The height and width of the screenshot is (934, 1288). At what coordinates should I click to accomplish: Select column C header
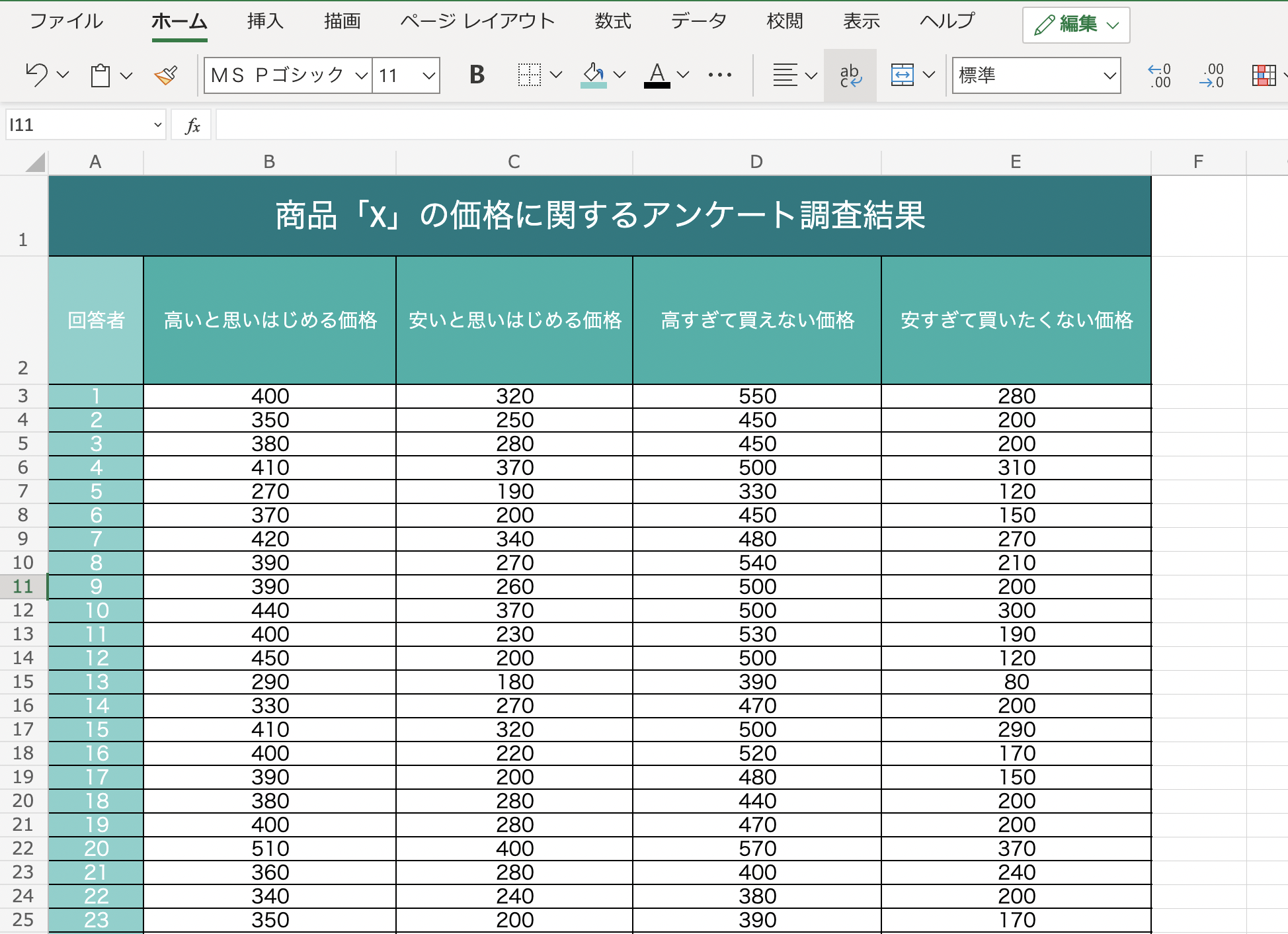[514, 162]
